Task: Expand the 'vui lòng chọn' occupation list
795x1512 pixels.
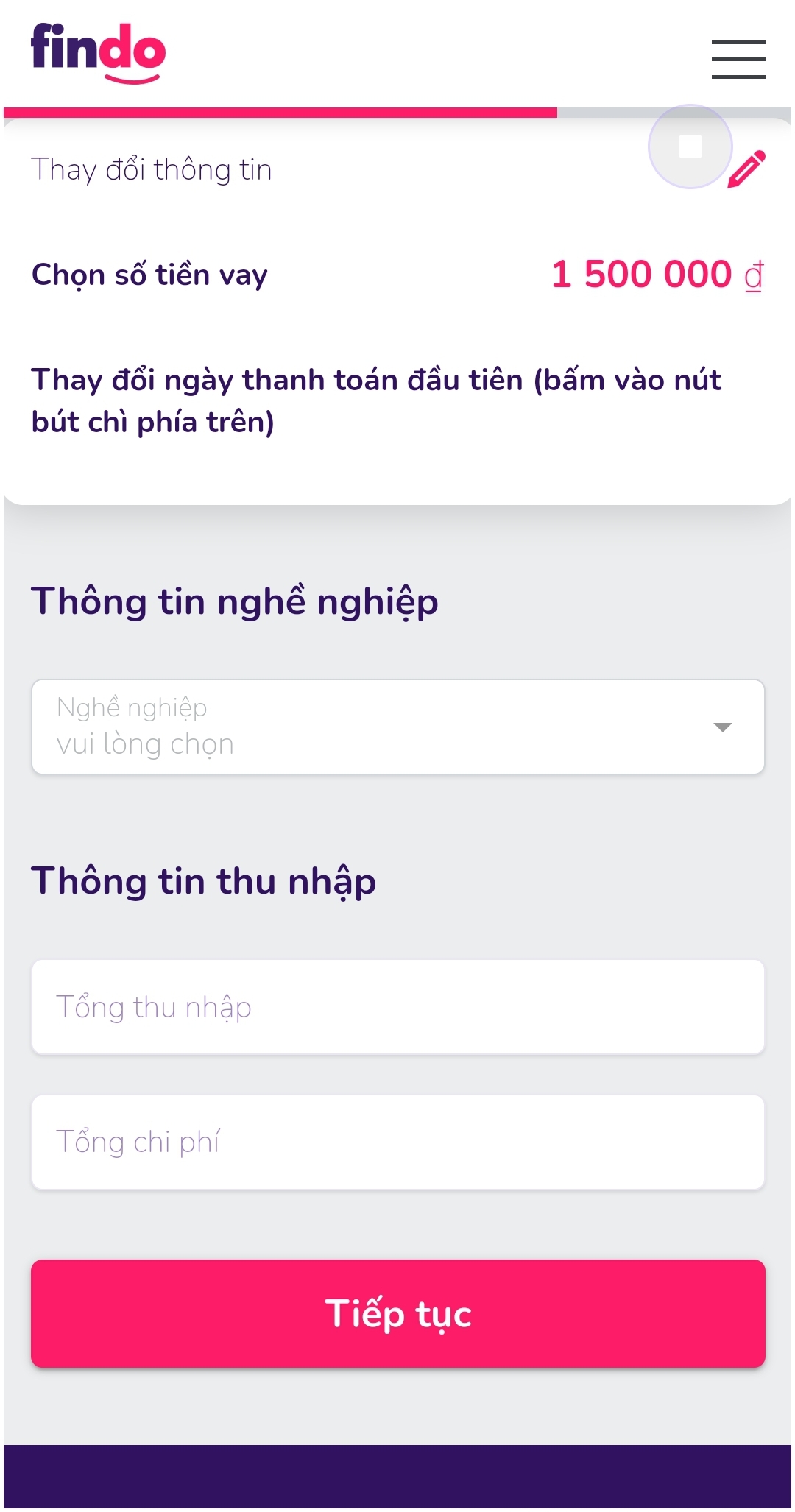Action: 397,726
